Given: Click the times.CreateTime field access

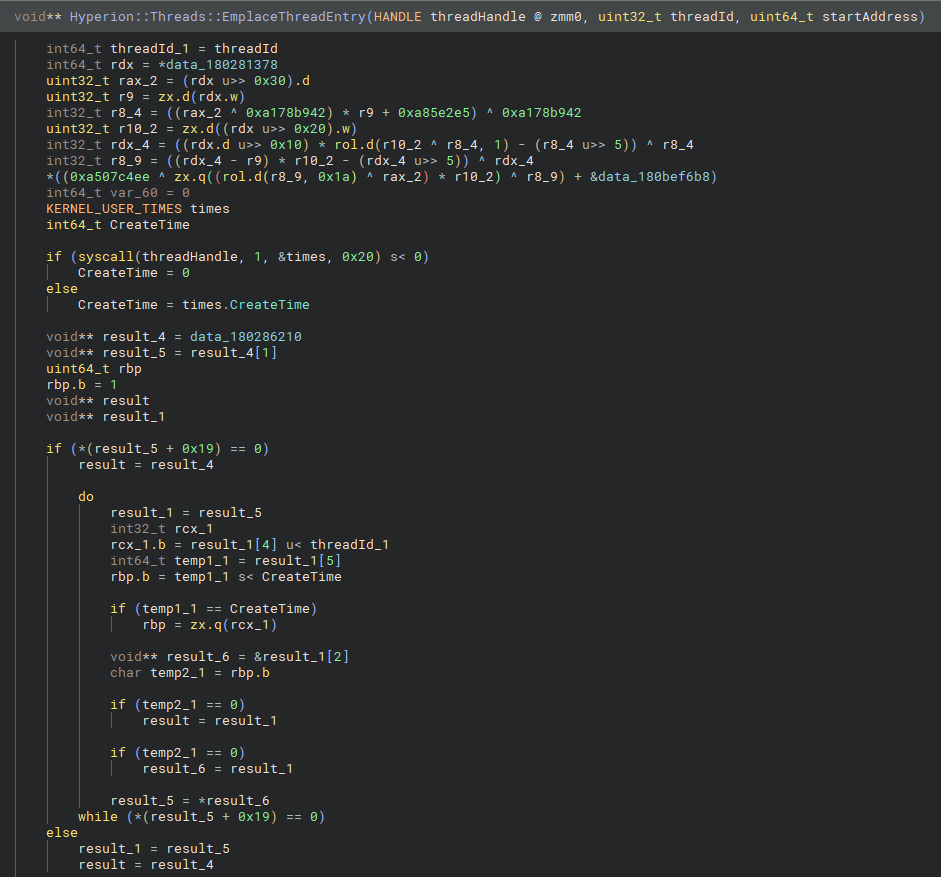Looking at the screenshot, I should click(246, 305).
